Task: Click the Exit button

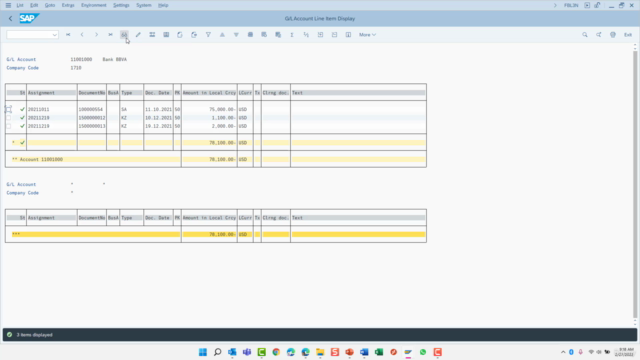Action: pyautogui.click(x=628, y=35)
